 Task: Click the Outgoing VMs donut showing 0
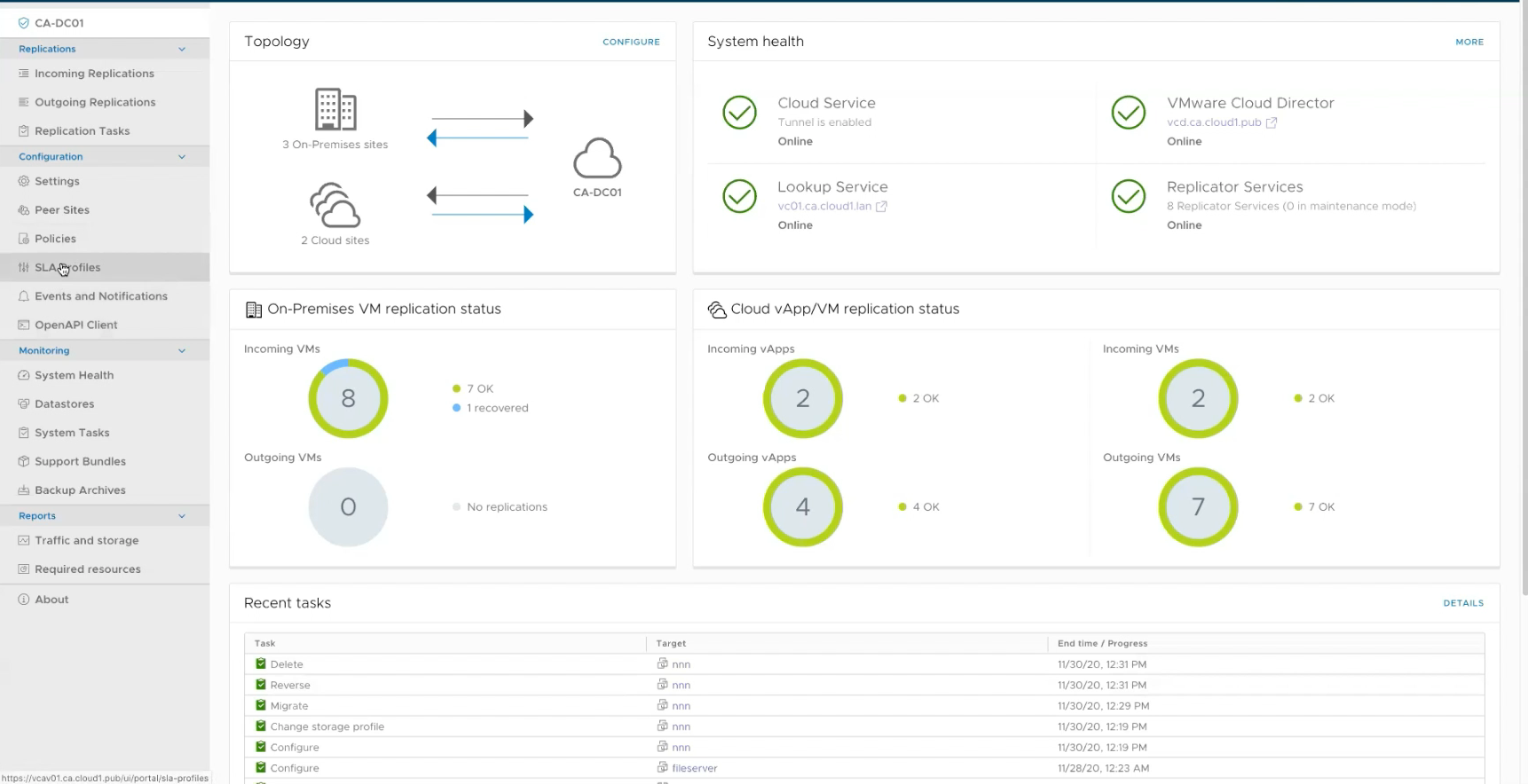pos(348,506)
